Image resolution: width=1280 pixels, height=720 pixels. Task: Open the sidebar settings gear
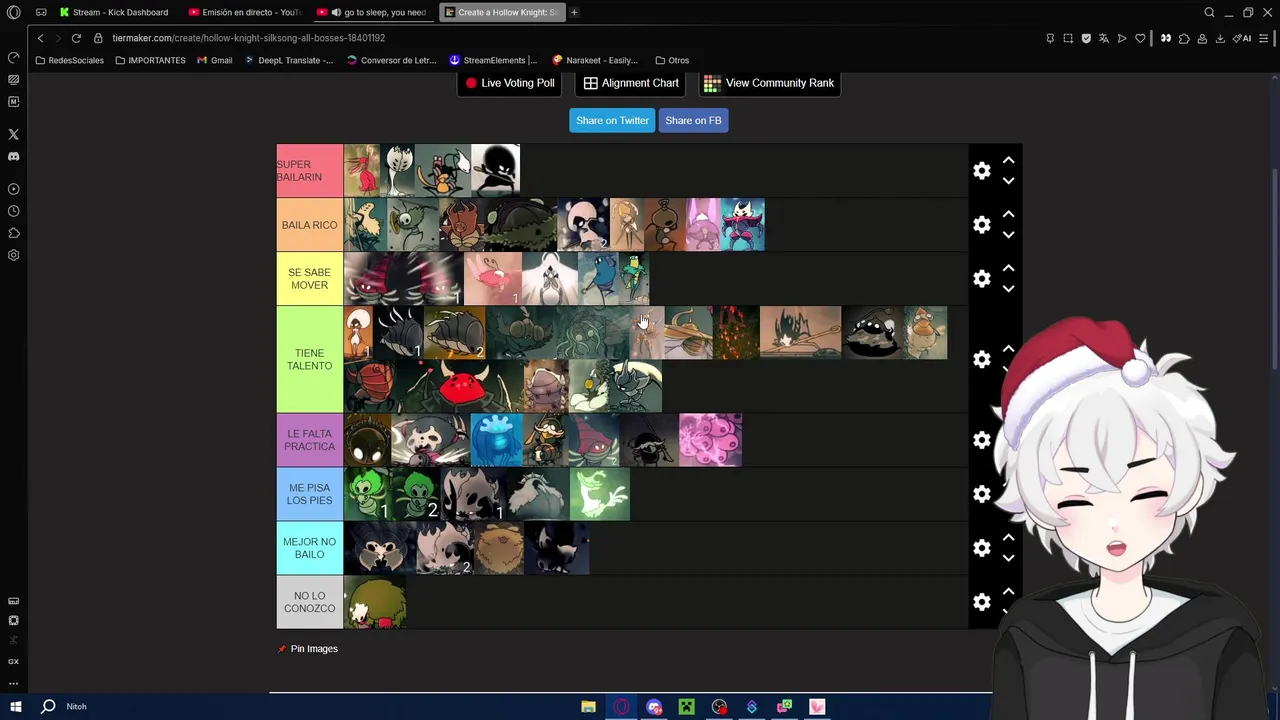[x=13, y=255]
